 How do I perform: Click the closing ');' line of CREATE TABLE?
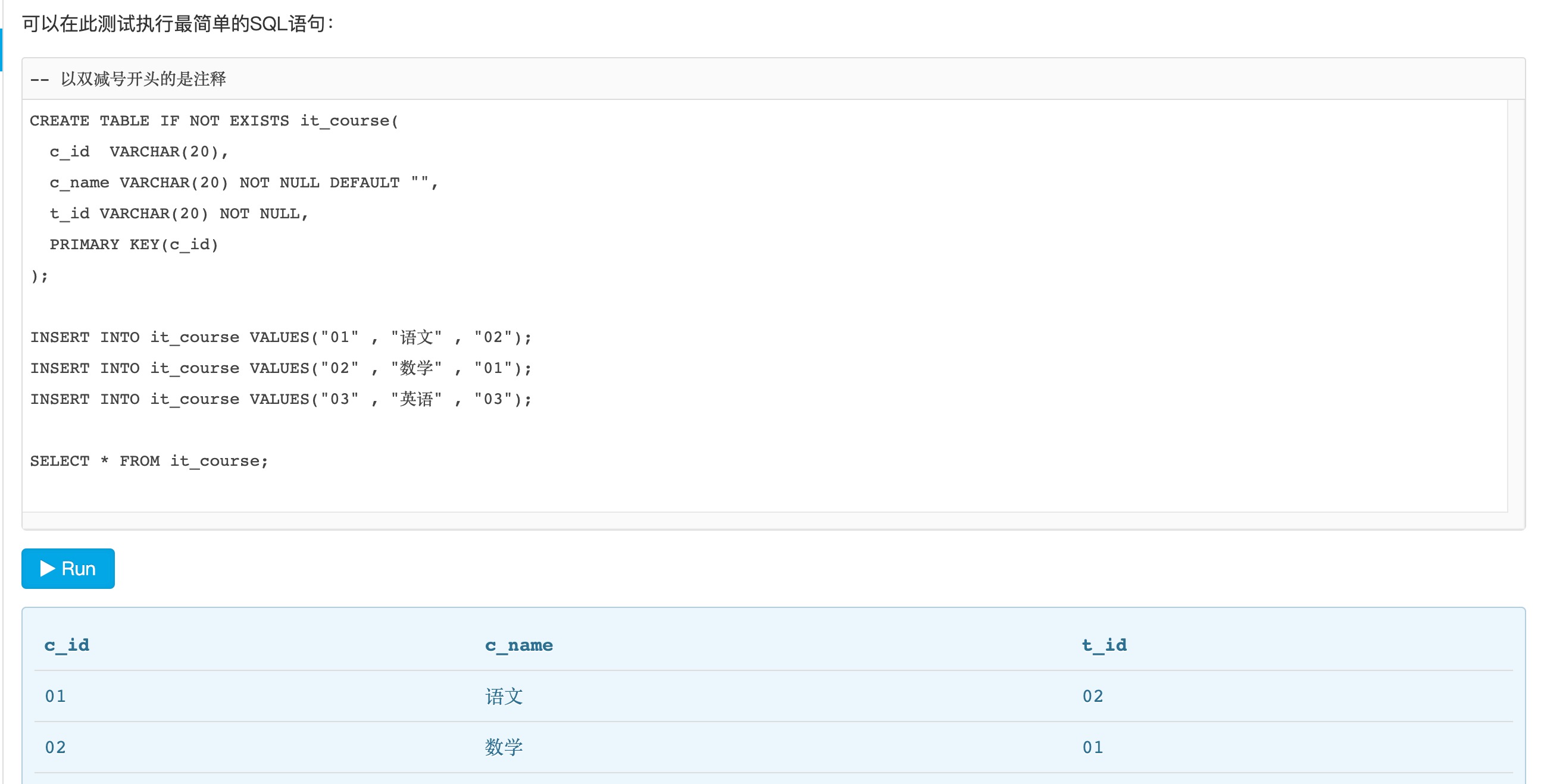(39, 275)
